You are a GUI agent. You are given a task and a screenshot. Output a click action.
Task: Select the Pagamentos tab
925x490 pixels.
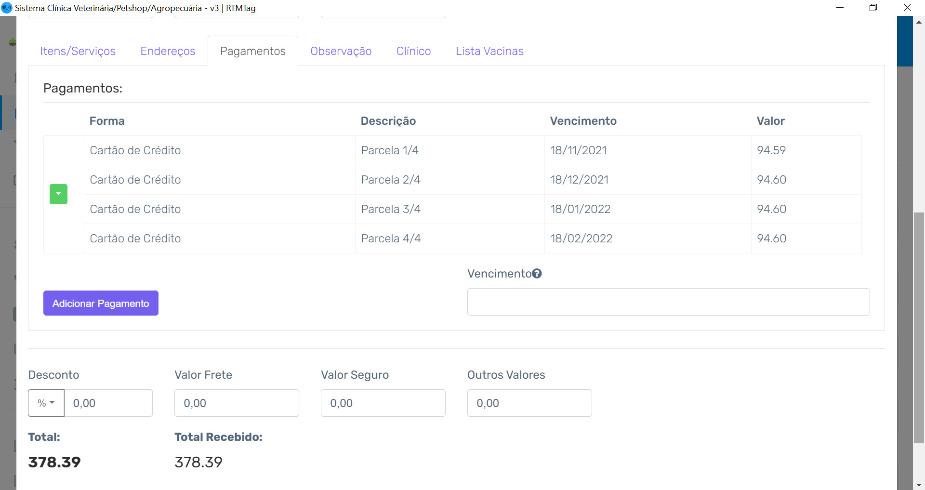click(x=252, y=51)
